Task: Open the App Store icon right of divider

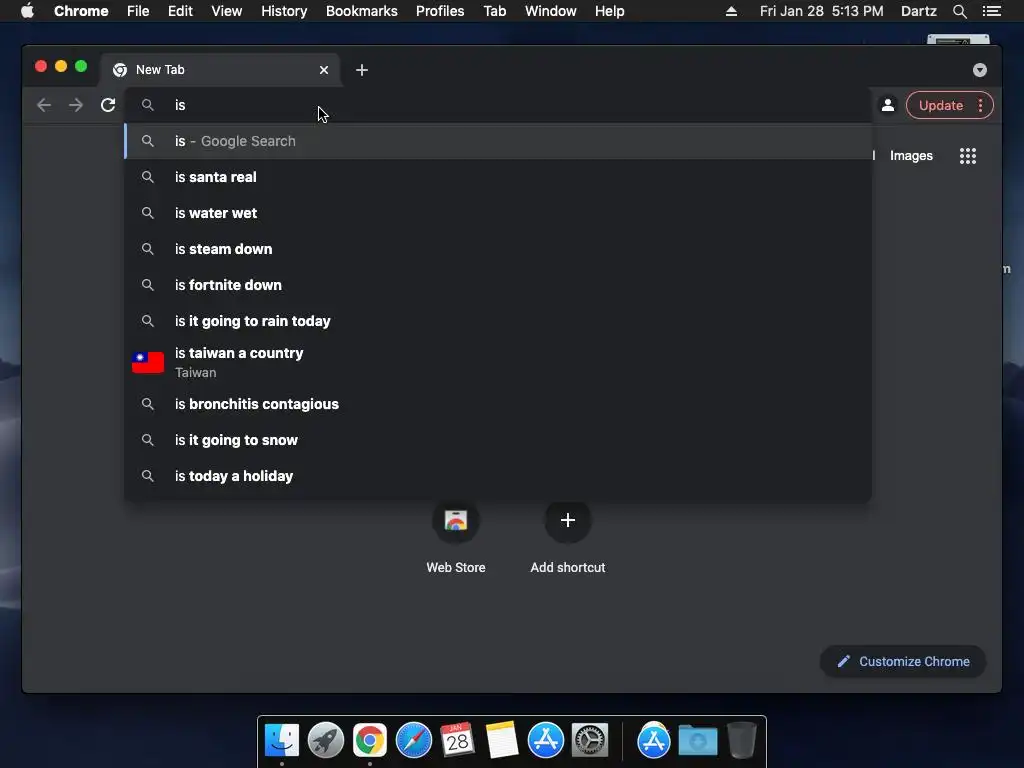Action: tap(654, 741)
